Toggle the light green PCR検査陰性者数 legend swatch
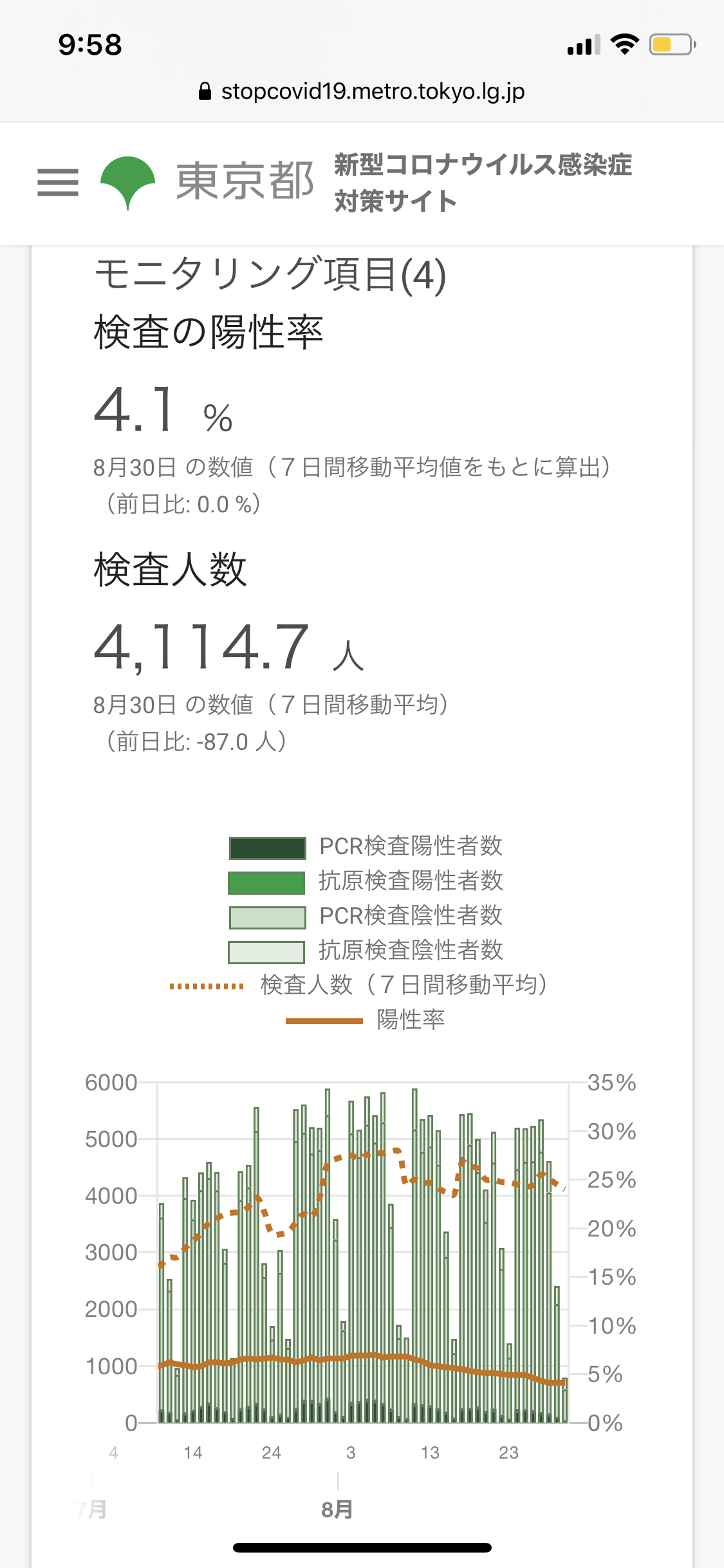724x1568 pixels. 267,917
